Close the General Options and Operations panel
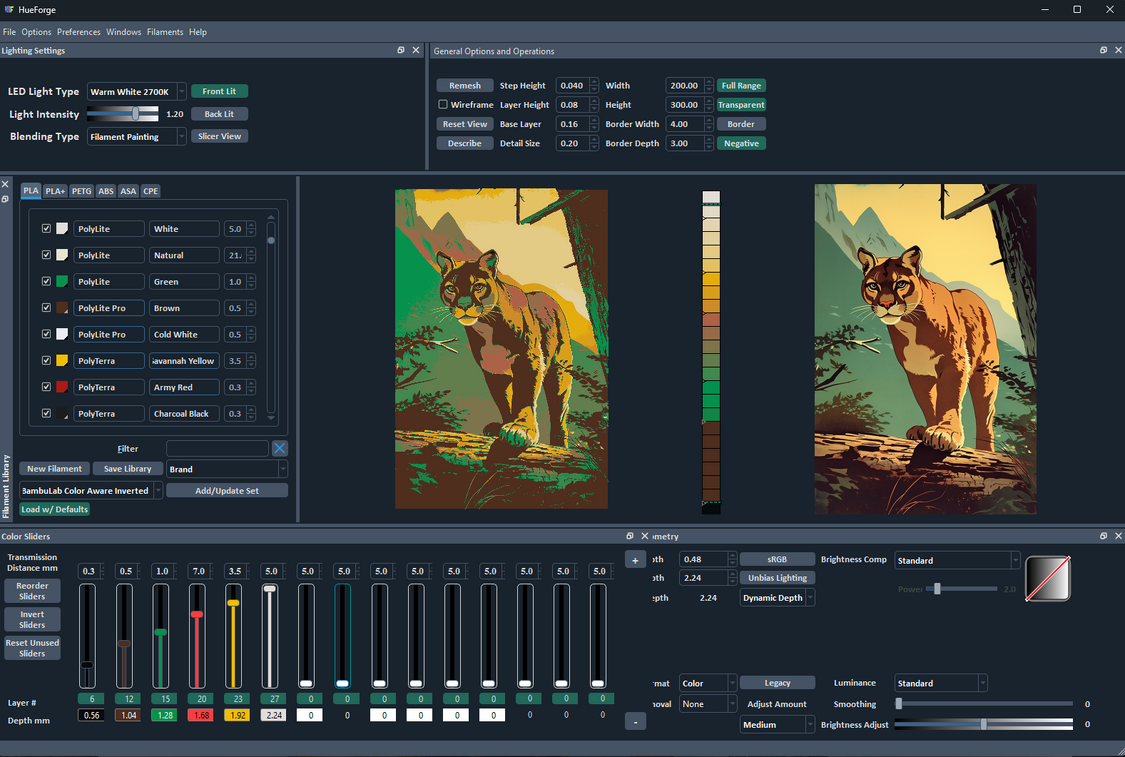1125x757 pixels. [1118, 50]
